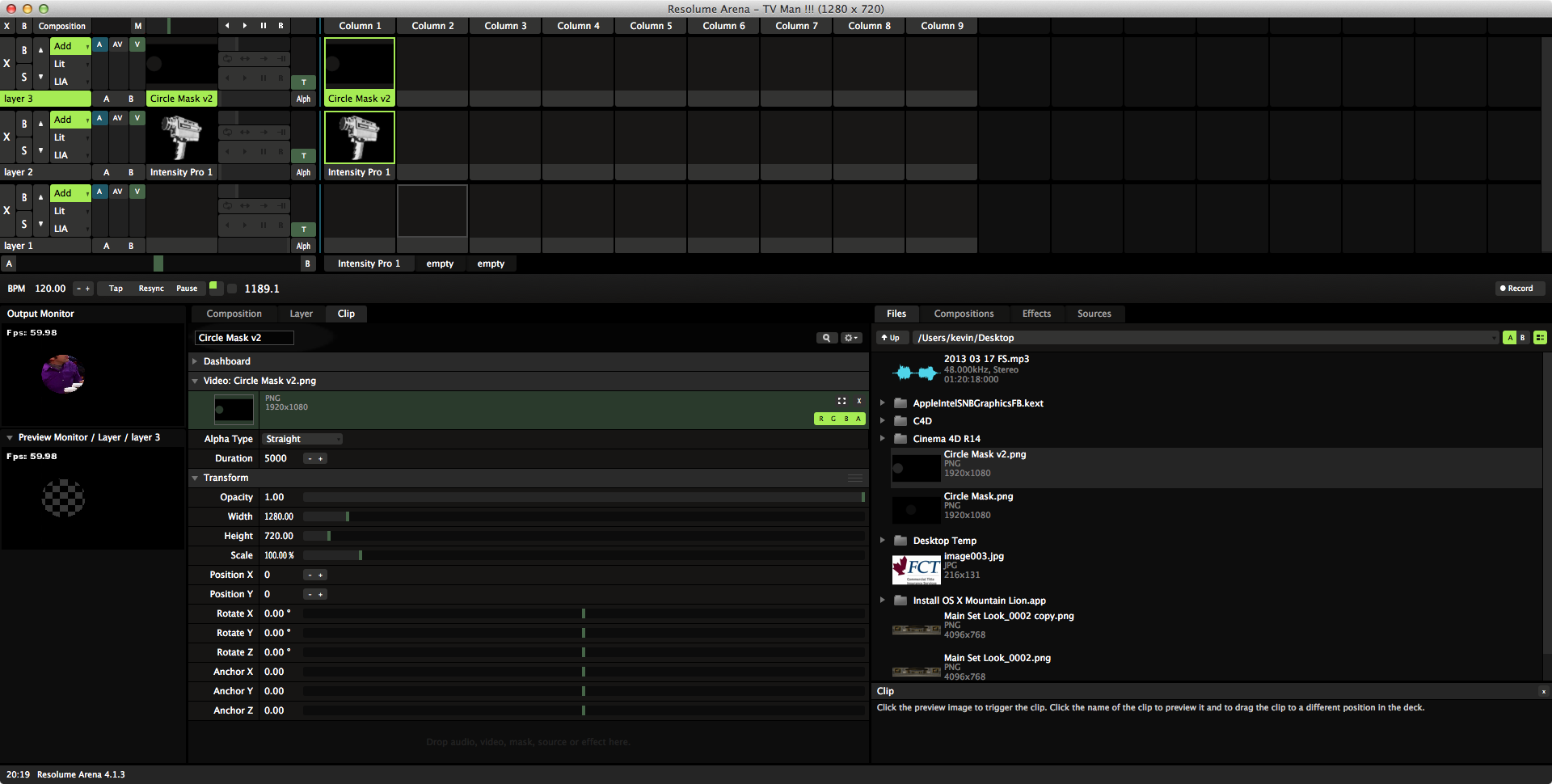This screenshot has height=784, width=1552.
Task: Switch to the Effects tab
Action: coord(1036,314)
